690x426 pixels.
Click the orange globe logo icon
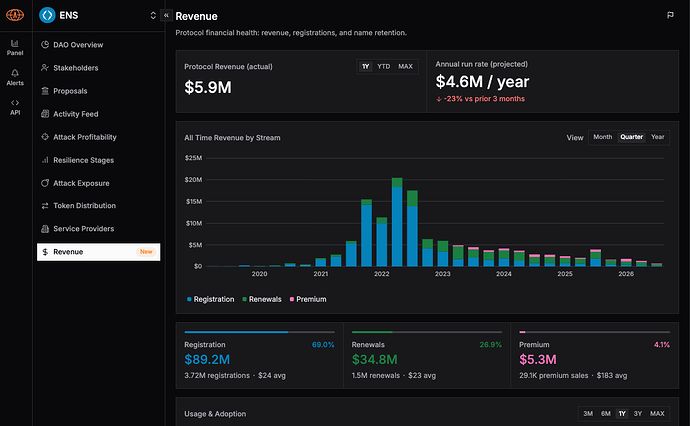15,15
